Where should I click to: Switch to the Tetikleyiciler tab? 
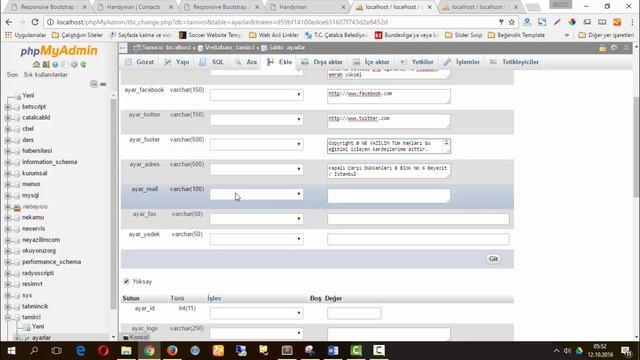coord(514,62)
